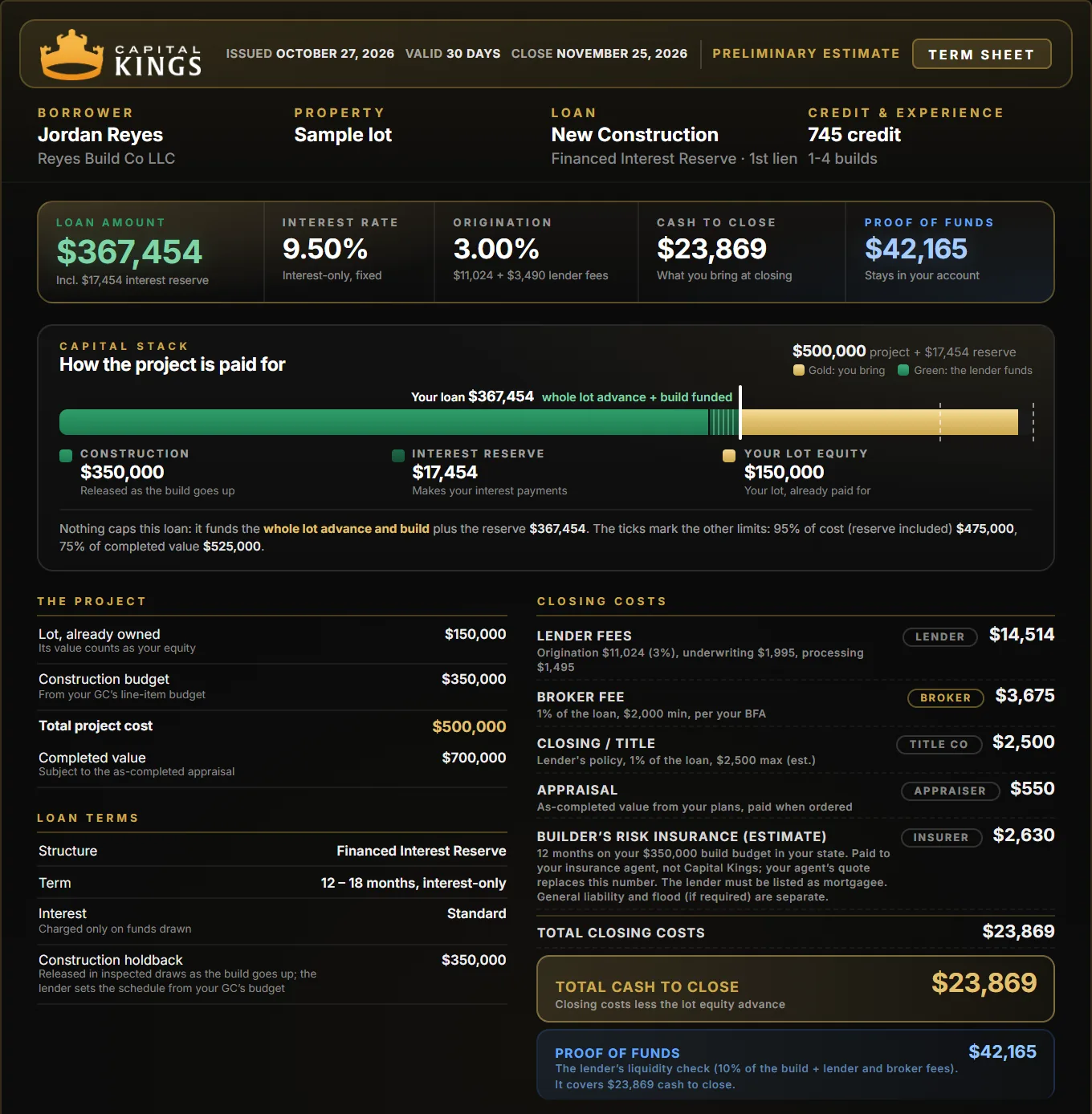Click the striped interest reserve bar segment
1092x1114 pixels.
click(x=724, y=422)
